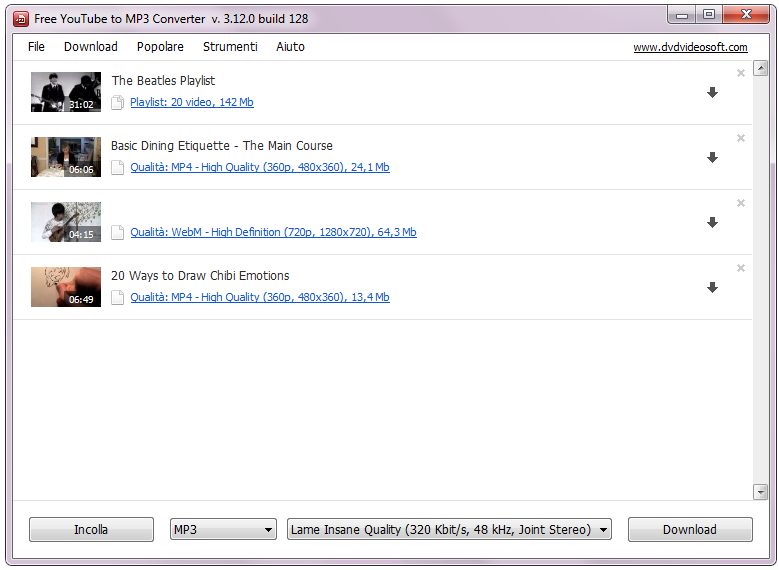Click download arrow for the WebM 720p item
Viewport: 779px width, 570px height.
(x=712, y=223)
